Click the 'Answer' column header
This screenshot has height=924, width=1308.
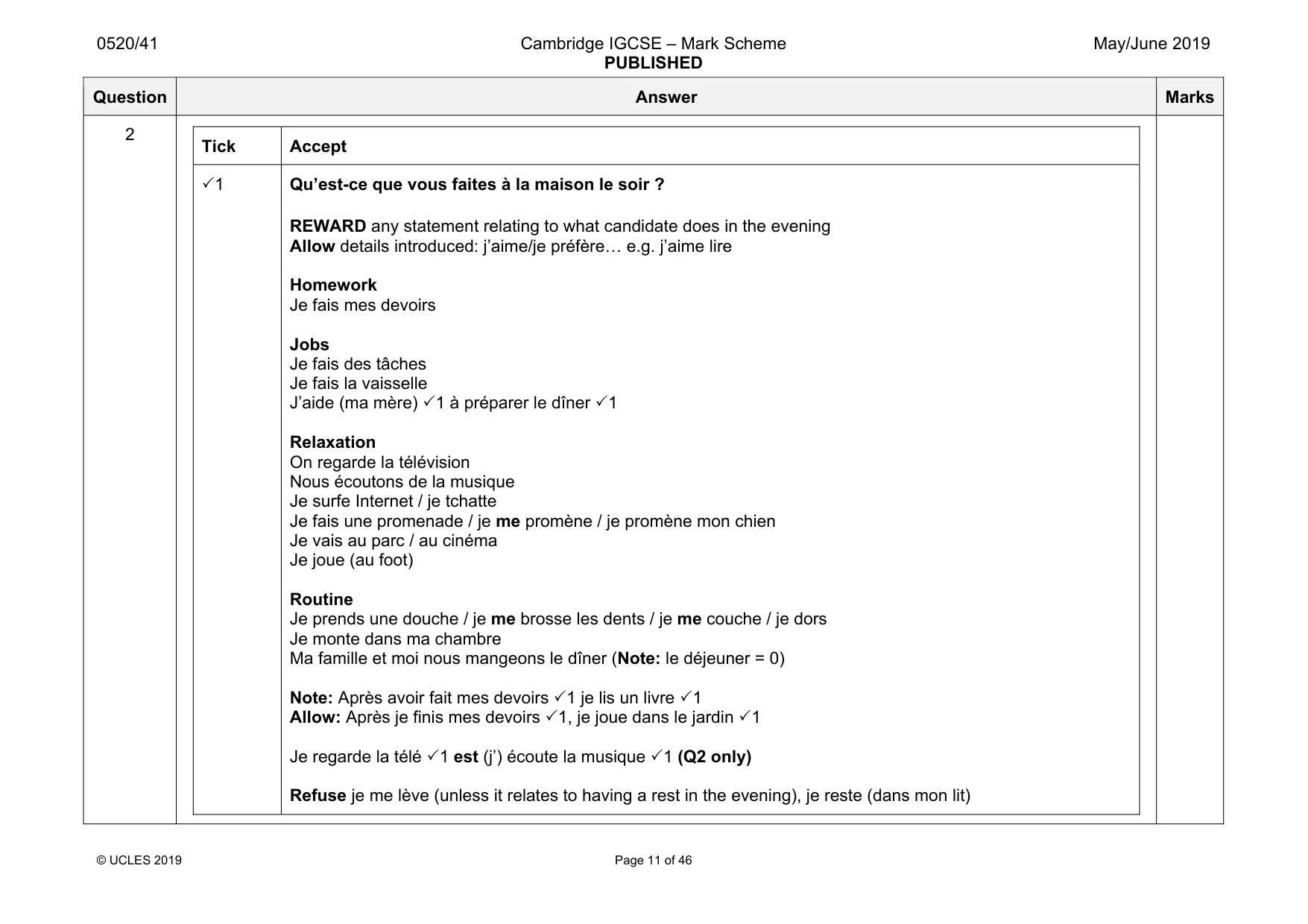(666, 98)
